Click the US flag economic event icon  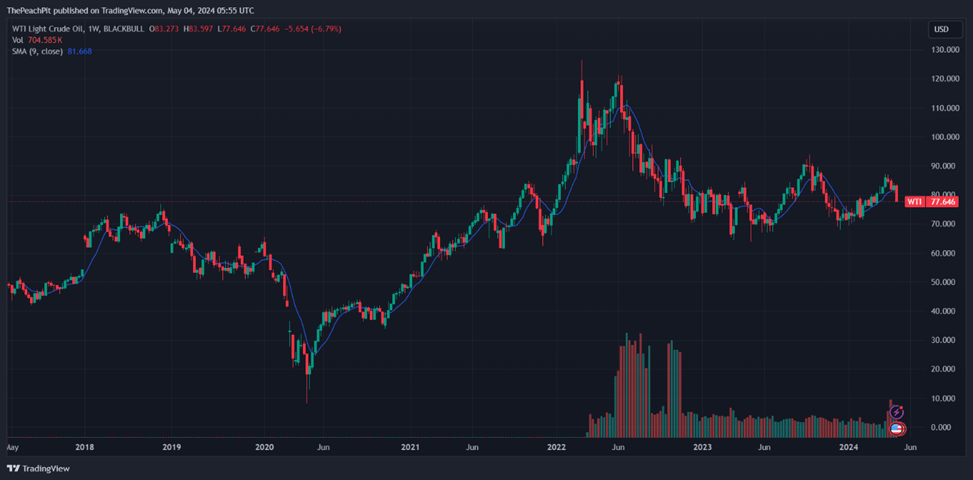pyautogui.click(x=897, y=428)
